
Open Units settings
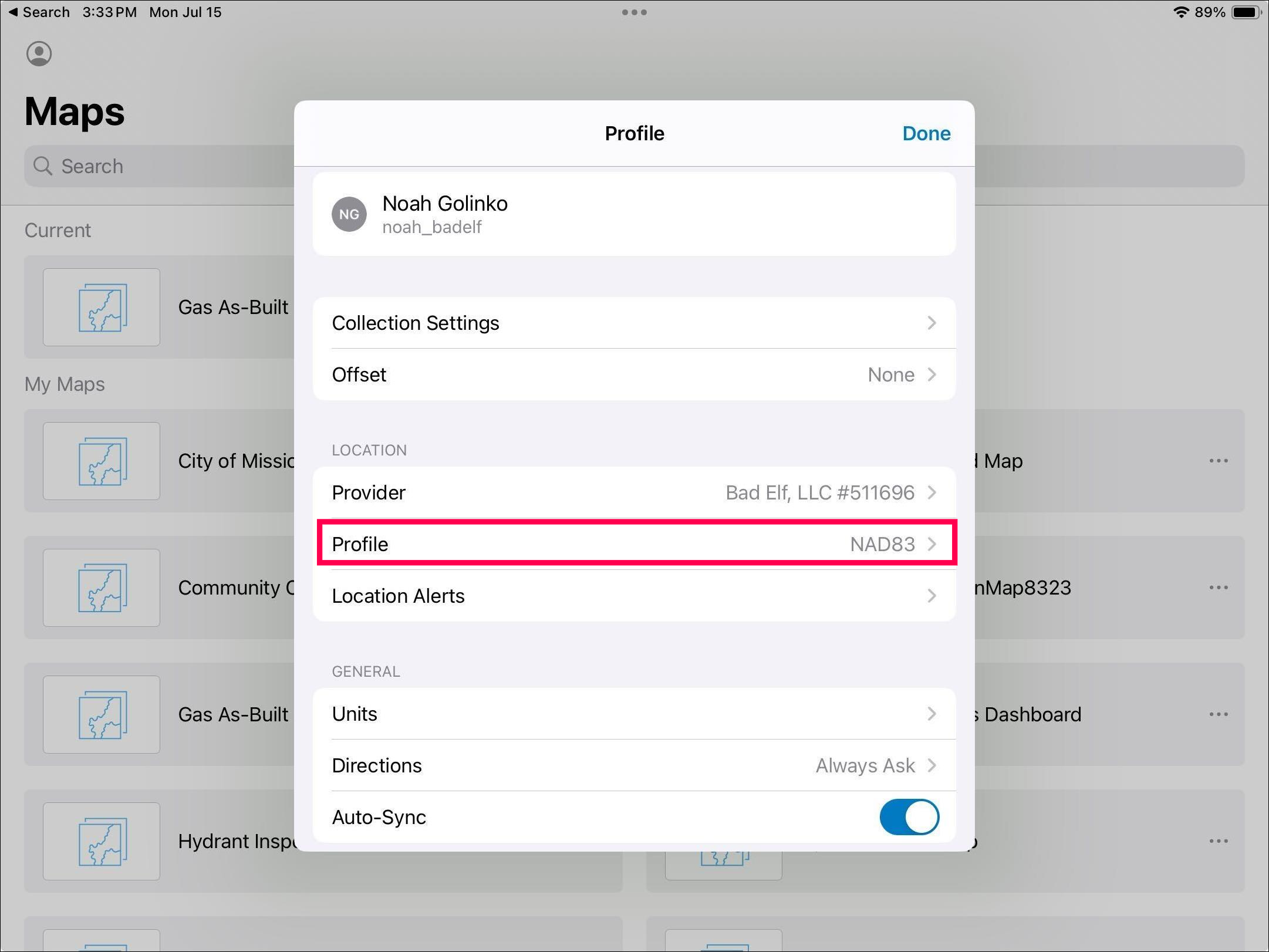(x=634, y=714)
